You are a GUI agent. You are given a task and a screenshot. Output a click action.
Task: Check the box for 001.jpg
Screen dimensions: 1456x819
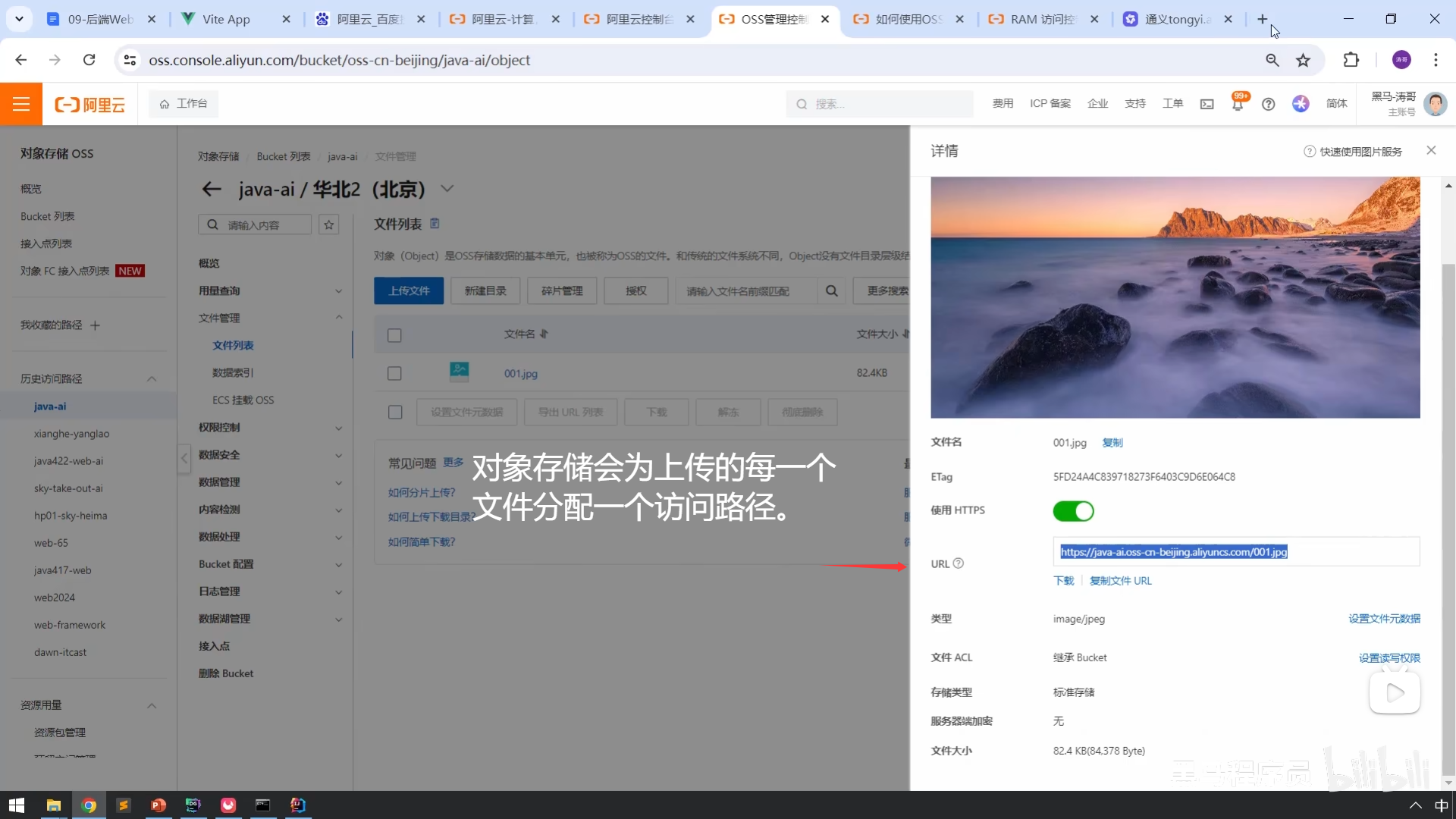[394, 373]
